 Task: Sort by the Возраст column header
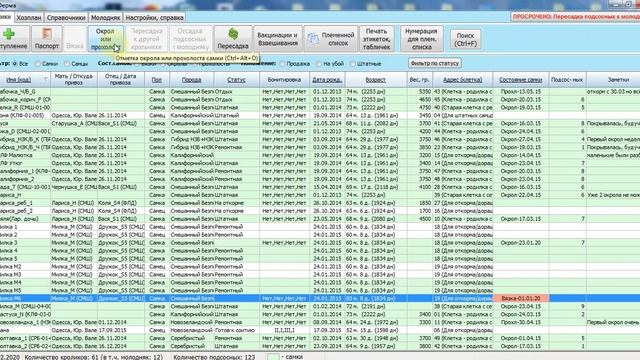click(376, 80)
